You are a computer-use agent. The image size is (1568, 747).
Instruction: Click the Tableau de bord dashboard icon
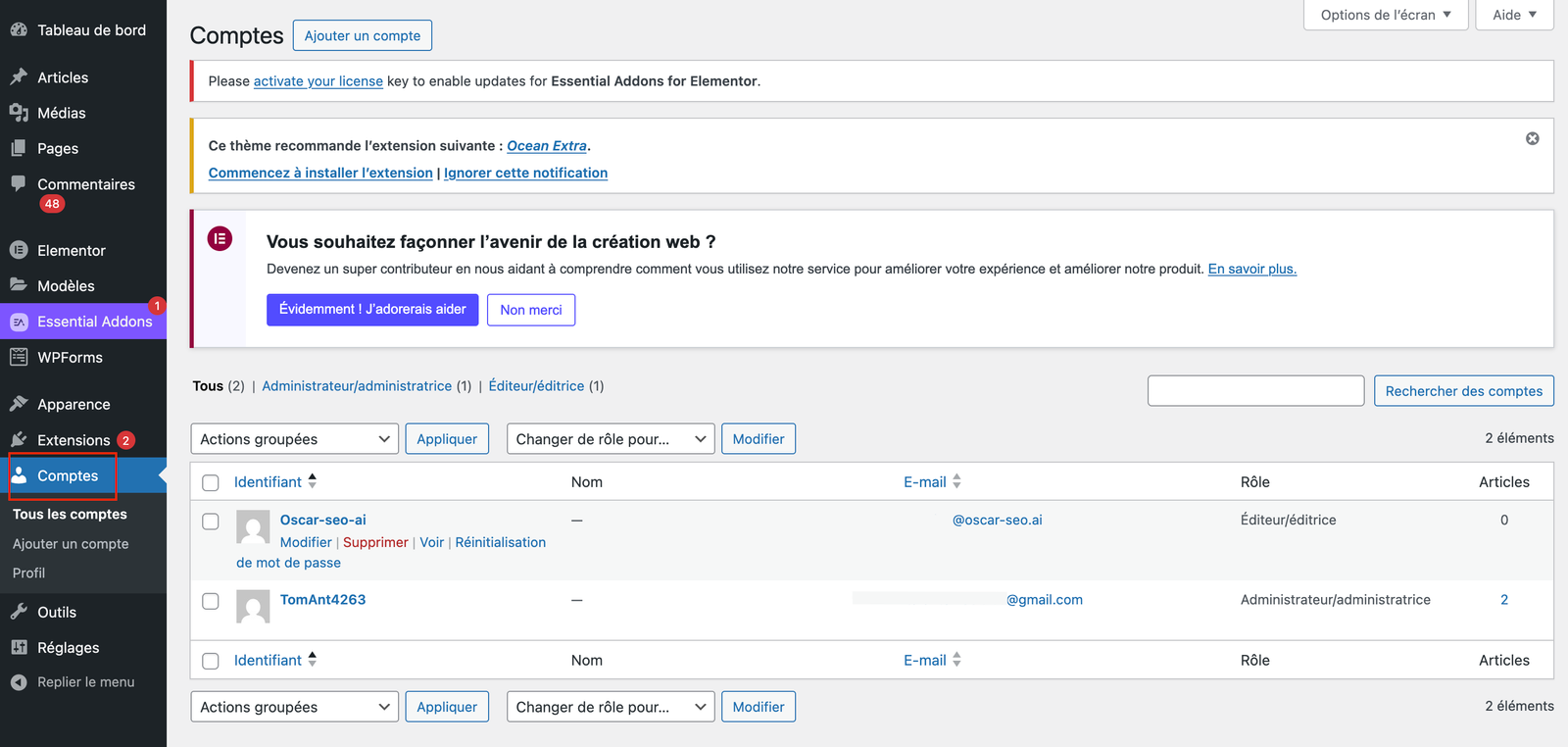coord(19,30)
